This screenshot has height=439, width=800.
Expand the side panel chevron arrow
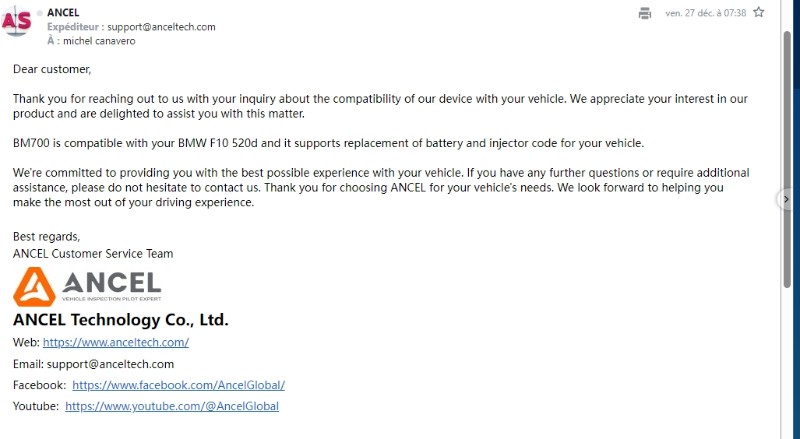click(x=786, y=200)
